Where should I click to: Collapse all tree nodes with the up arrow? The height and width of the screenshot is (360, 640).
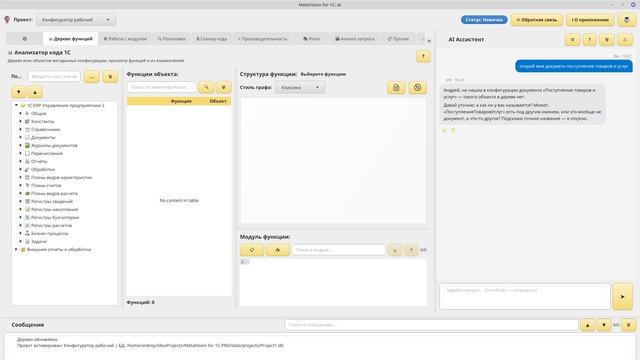click(35, 92)
